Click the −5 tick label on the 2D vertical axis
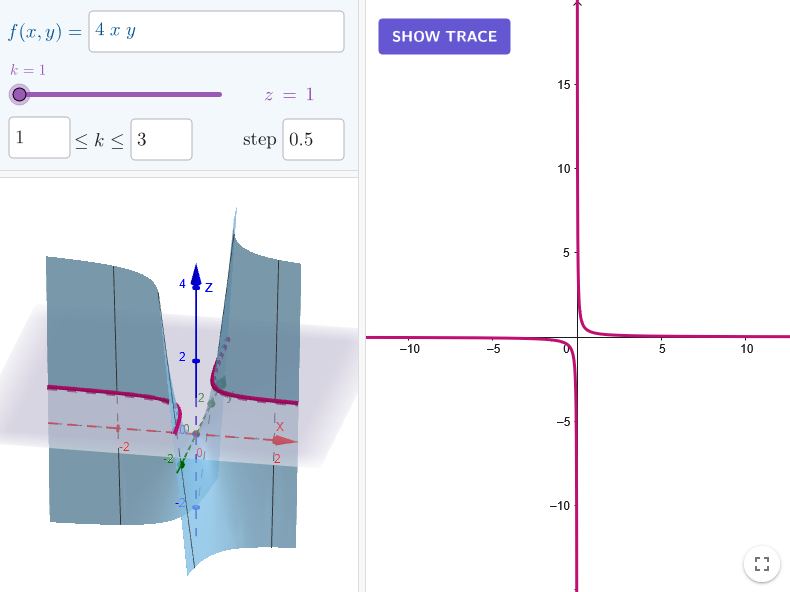Viewport: 790px width, 592px height. click(562, 421)
